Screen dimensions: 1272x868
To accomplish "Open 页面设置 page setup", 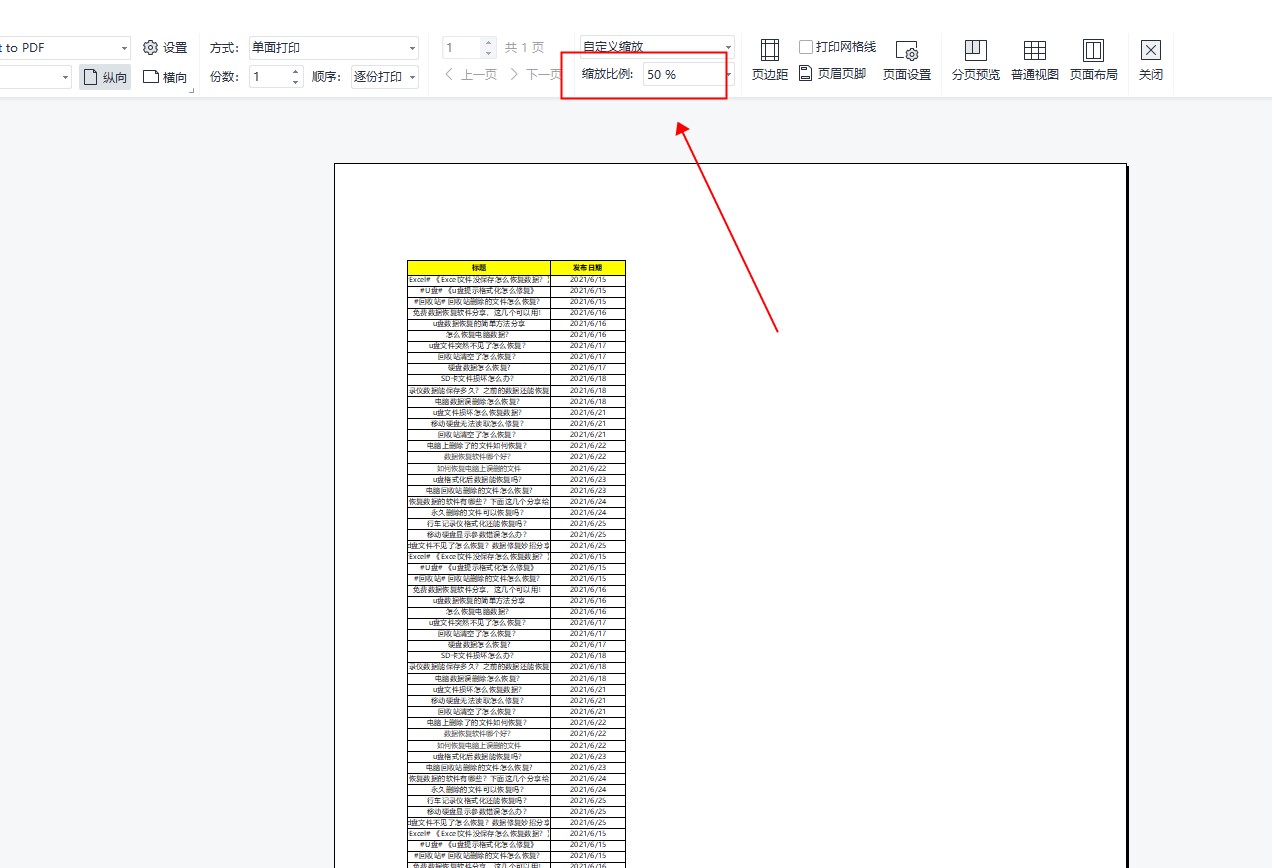I will (x=906, y=60).
